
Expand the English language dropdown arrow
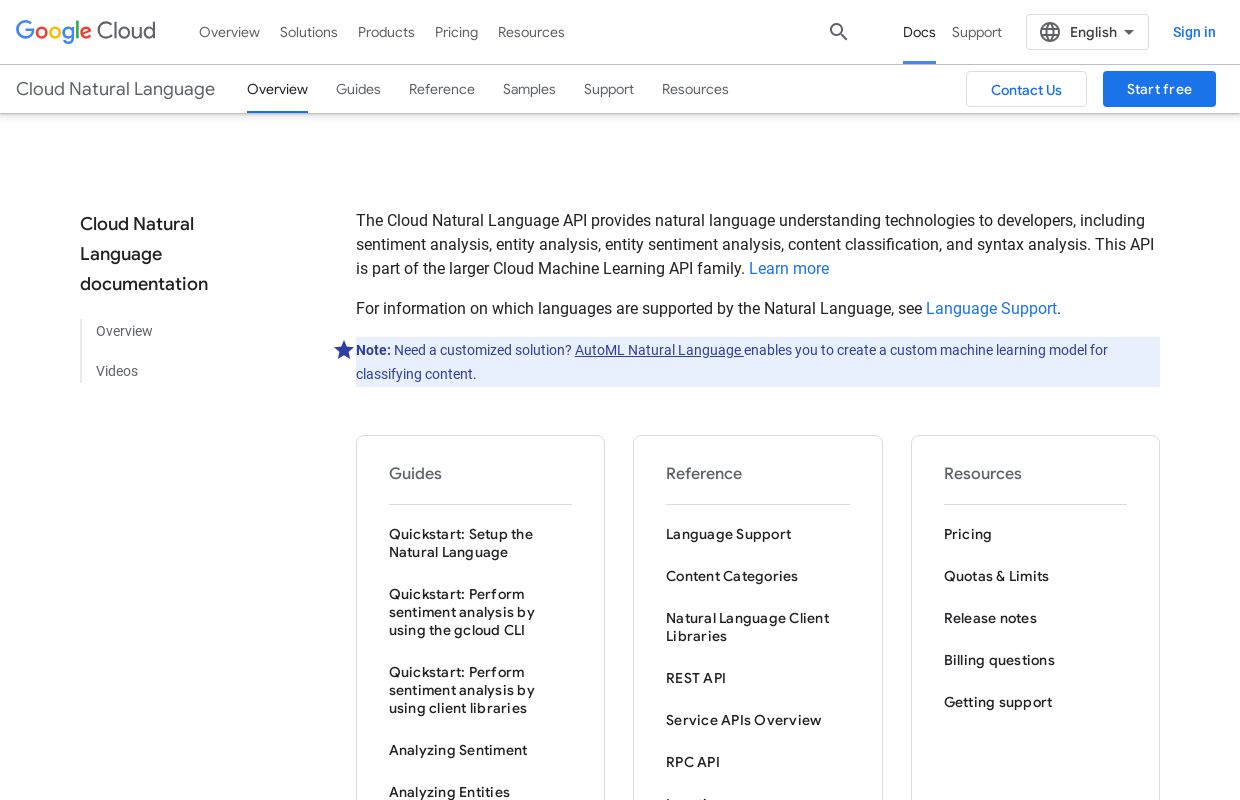pos(1129,32)
